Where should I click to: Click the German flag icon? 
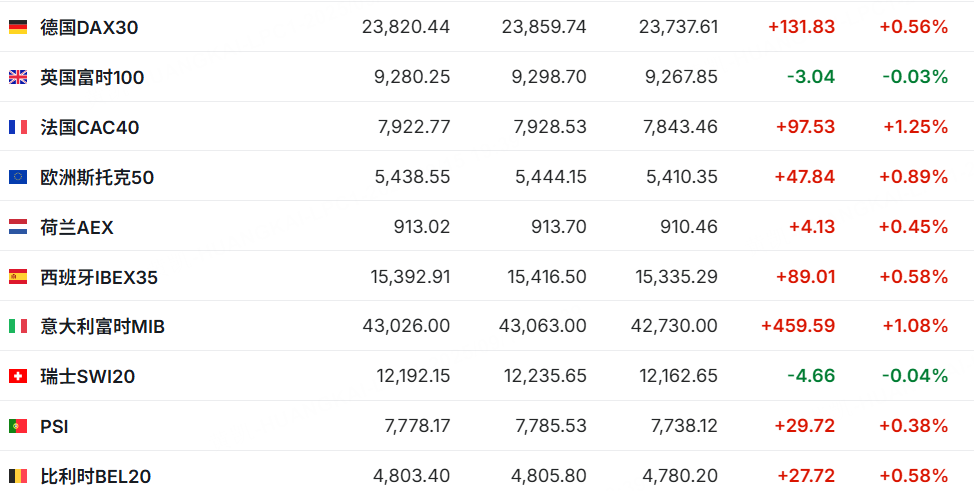click(18, 27)
